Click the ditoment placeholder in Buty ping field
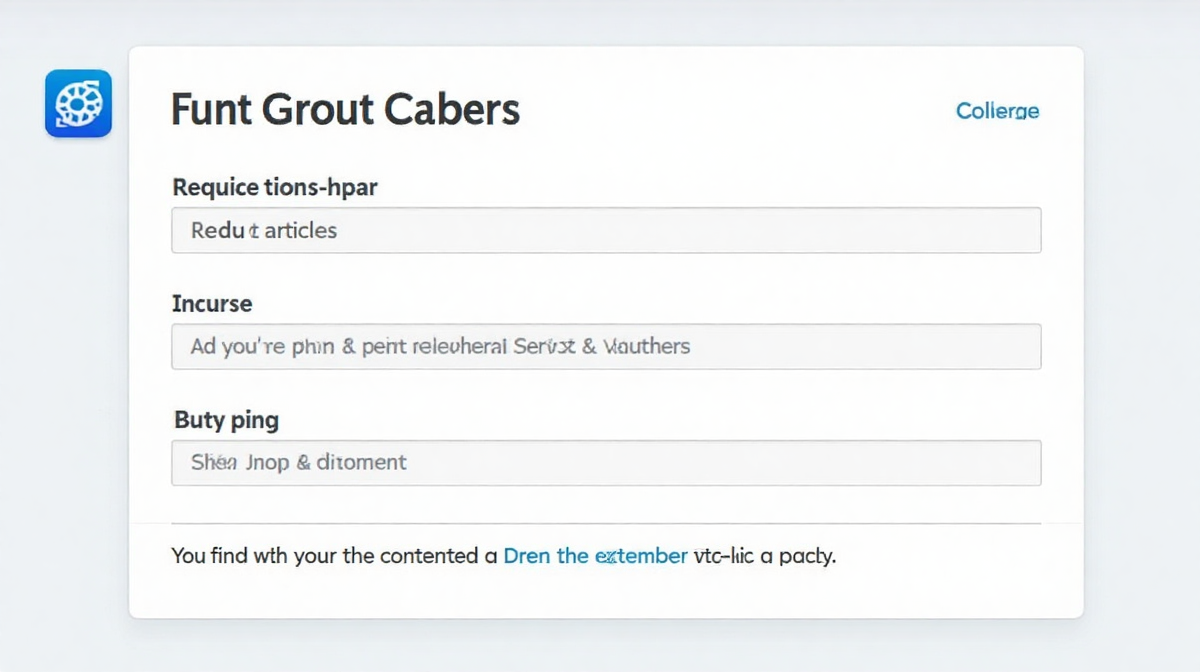This screenshot has height=672, width=1200. point(361,463)
